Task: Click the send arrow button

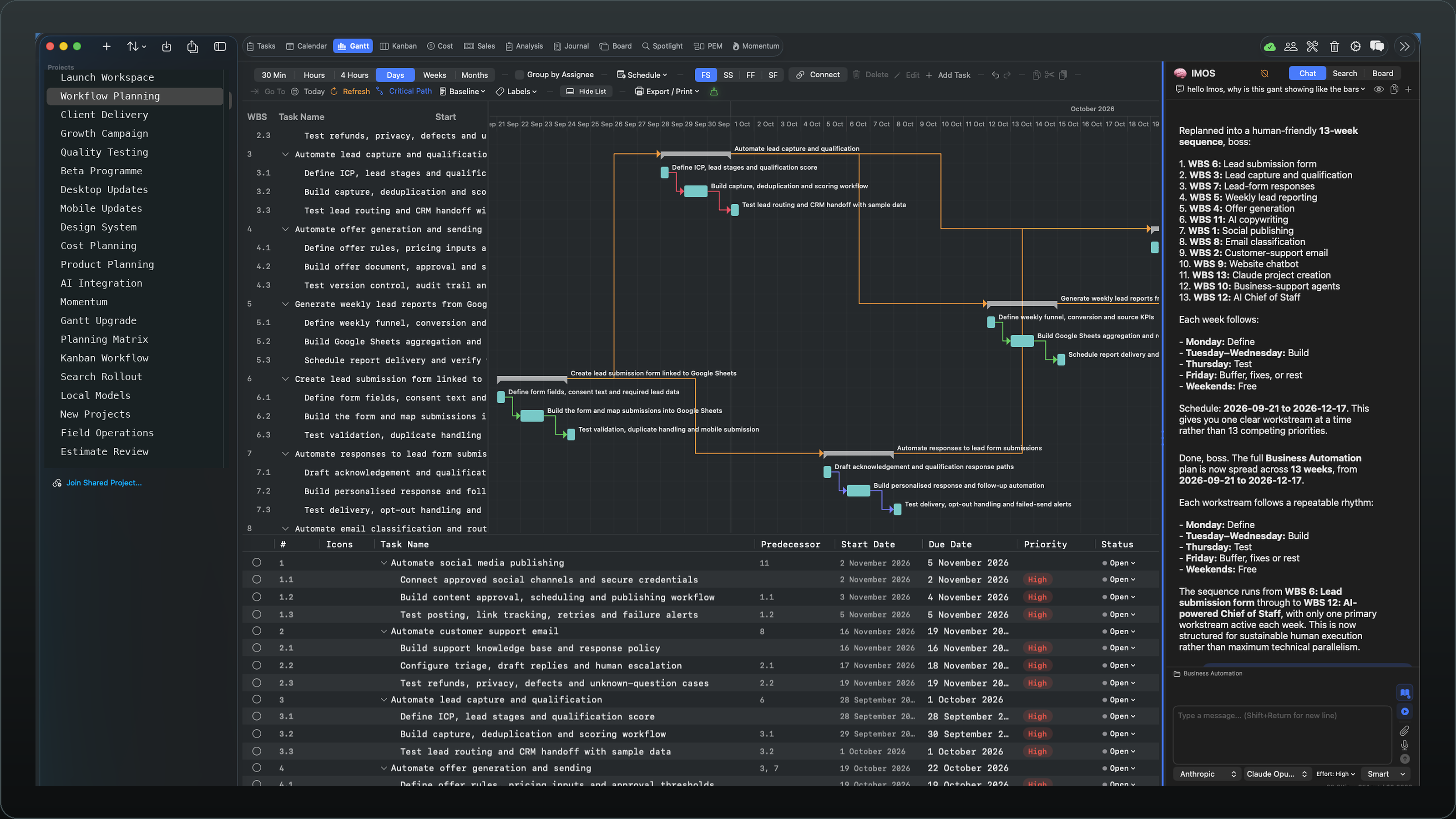Action: tap(1405, 759)
